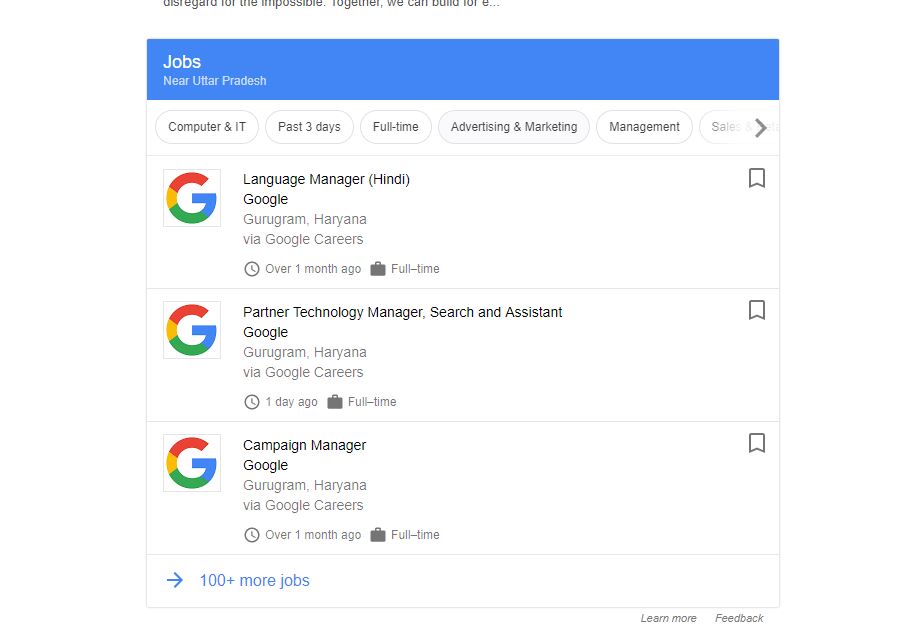902x634 pixels.
Task: Click Google logo of Language Manager listing
Action: coord(192,198)
